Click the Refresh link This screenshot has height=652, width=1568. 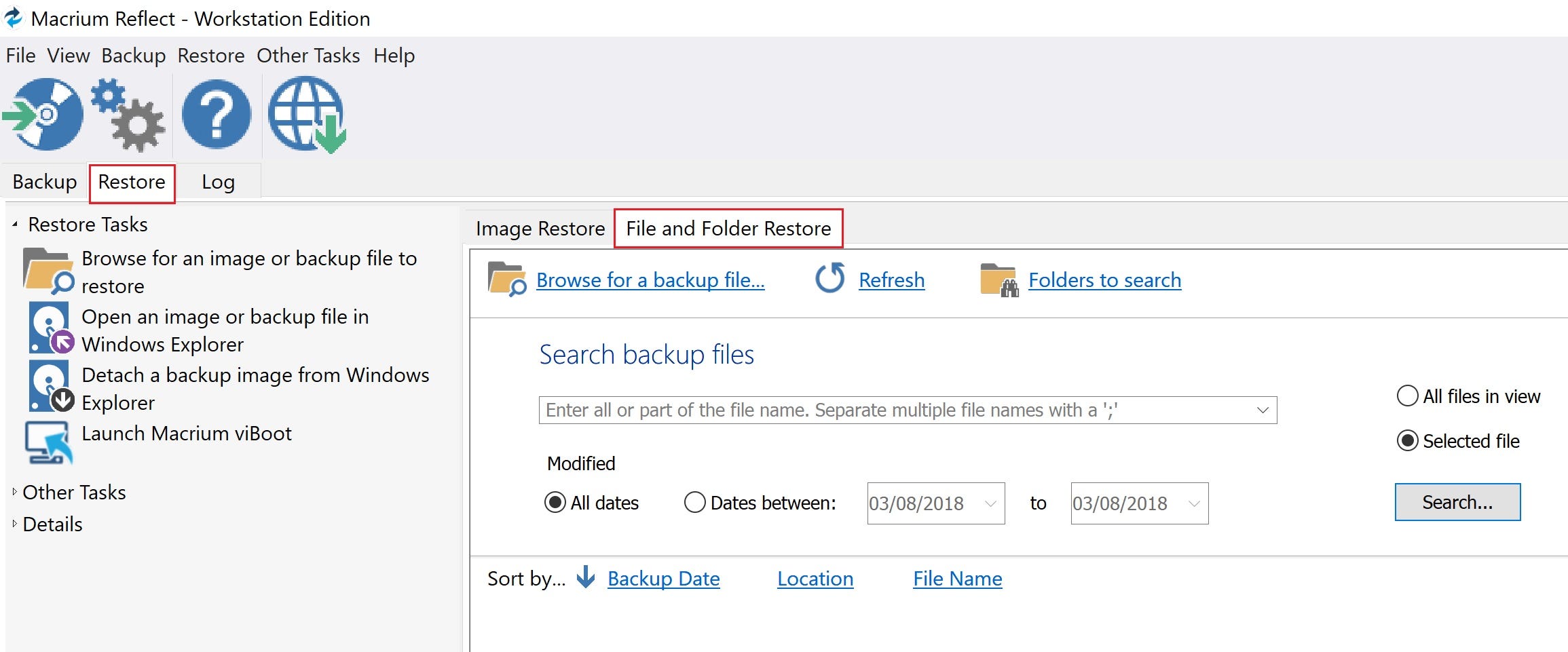[x=891, y=280]
